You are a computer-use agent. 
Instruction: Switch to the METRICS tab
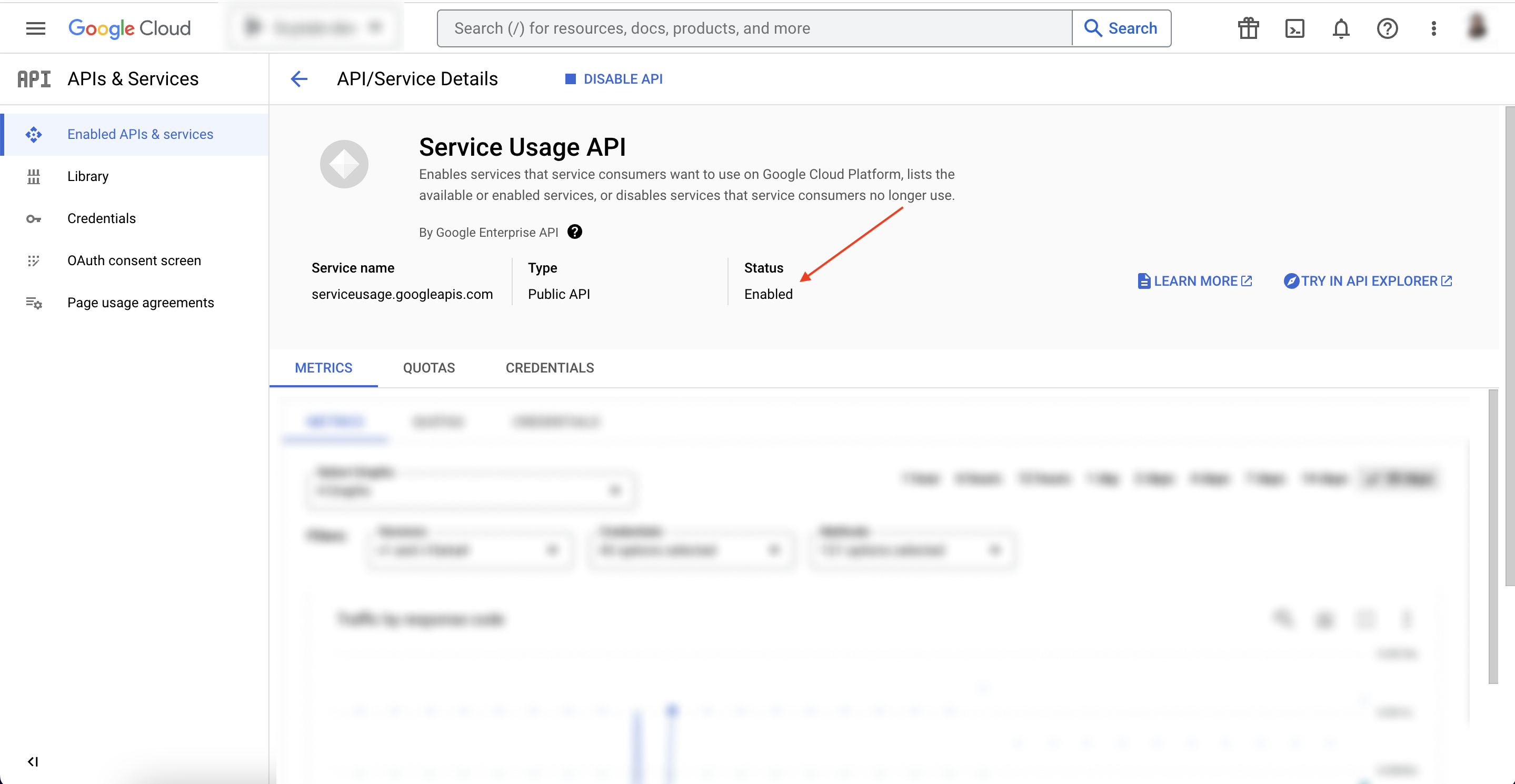pos(323,368)
